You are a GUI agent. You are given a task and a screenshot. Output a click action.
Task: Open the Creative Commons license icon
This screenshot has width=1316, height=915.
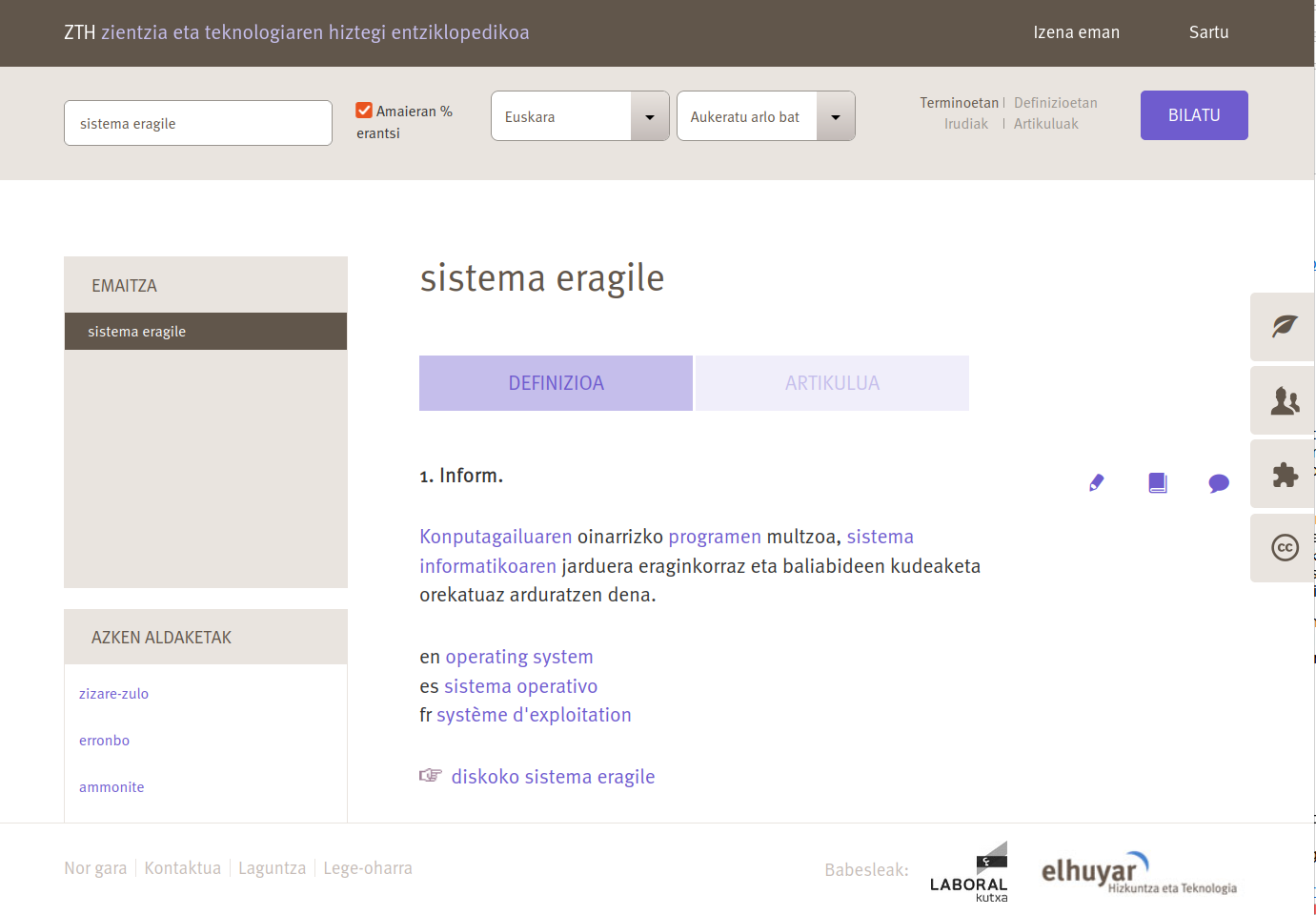[x=1284, y=548]
